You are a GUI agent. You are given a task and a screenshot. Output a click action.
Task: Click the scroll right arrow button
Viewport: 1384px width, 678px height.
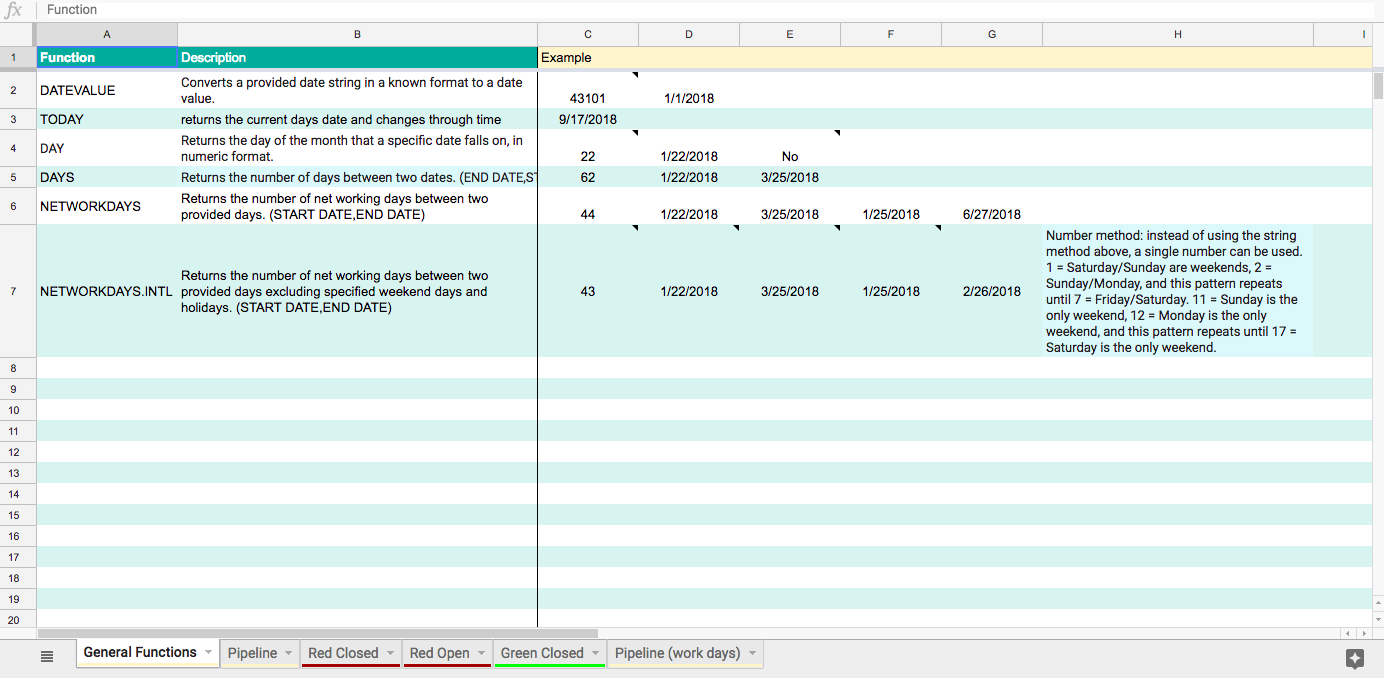click(x=1363, y=633)
